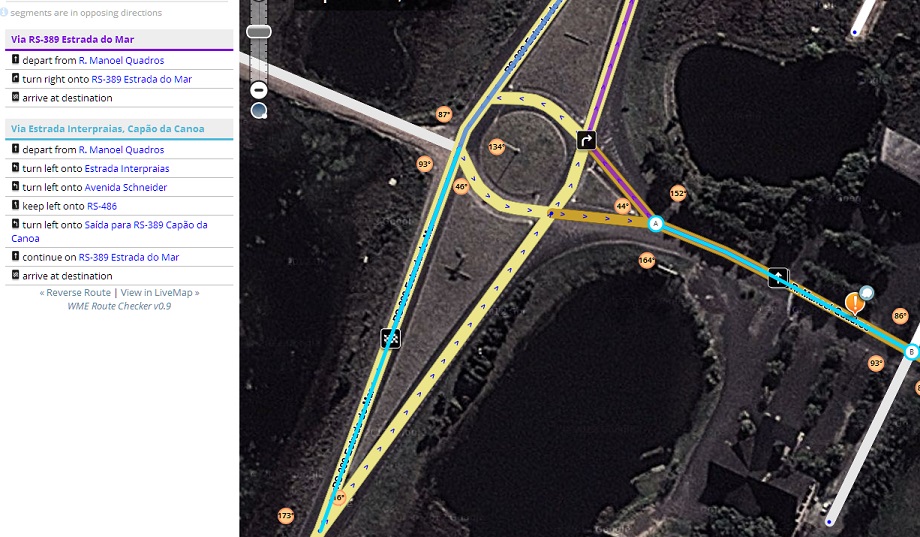Image resolution: width=920 pixels, height=537 pixels.
Task: Click arrive at destination under Via Estrada Interpraias
Action: 67,276
